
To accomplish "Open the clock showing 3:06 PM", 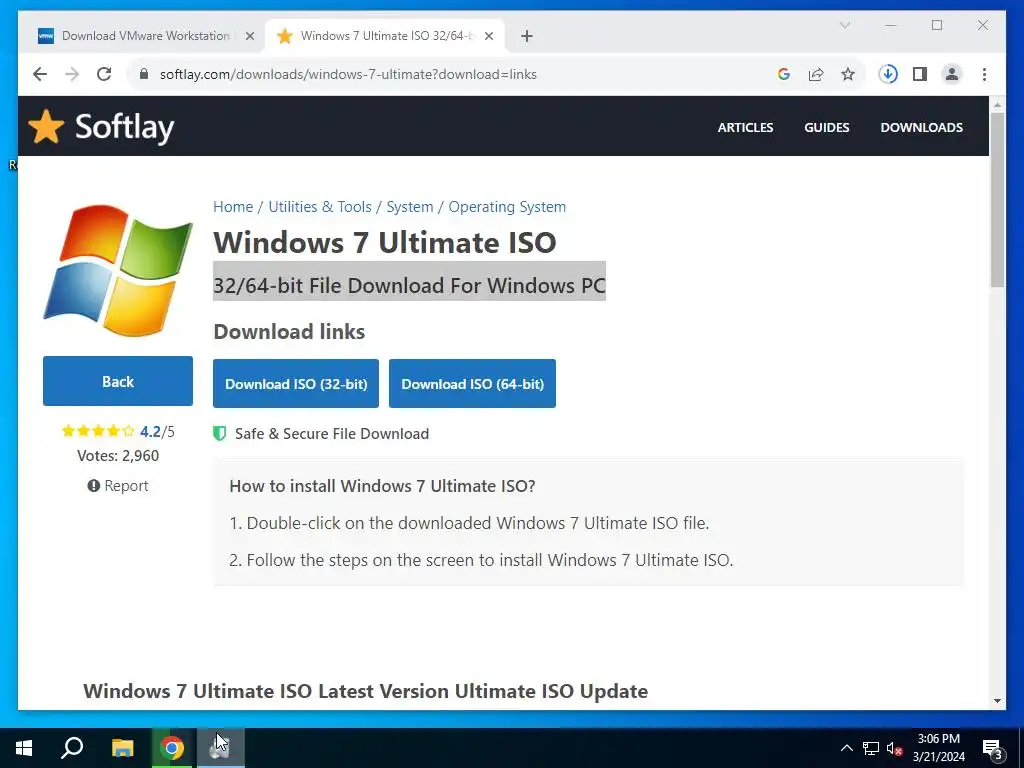I will click(938, 748).
